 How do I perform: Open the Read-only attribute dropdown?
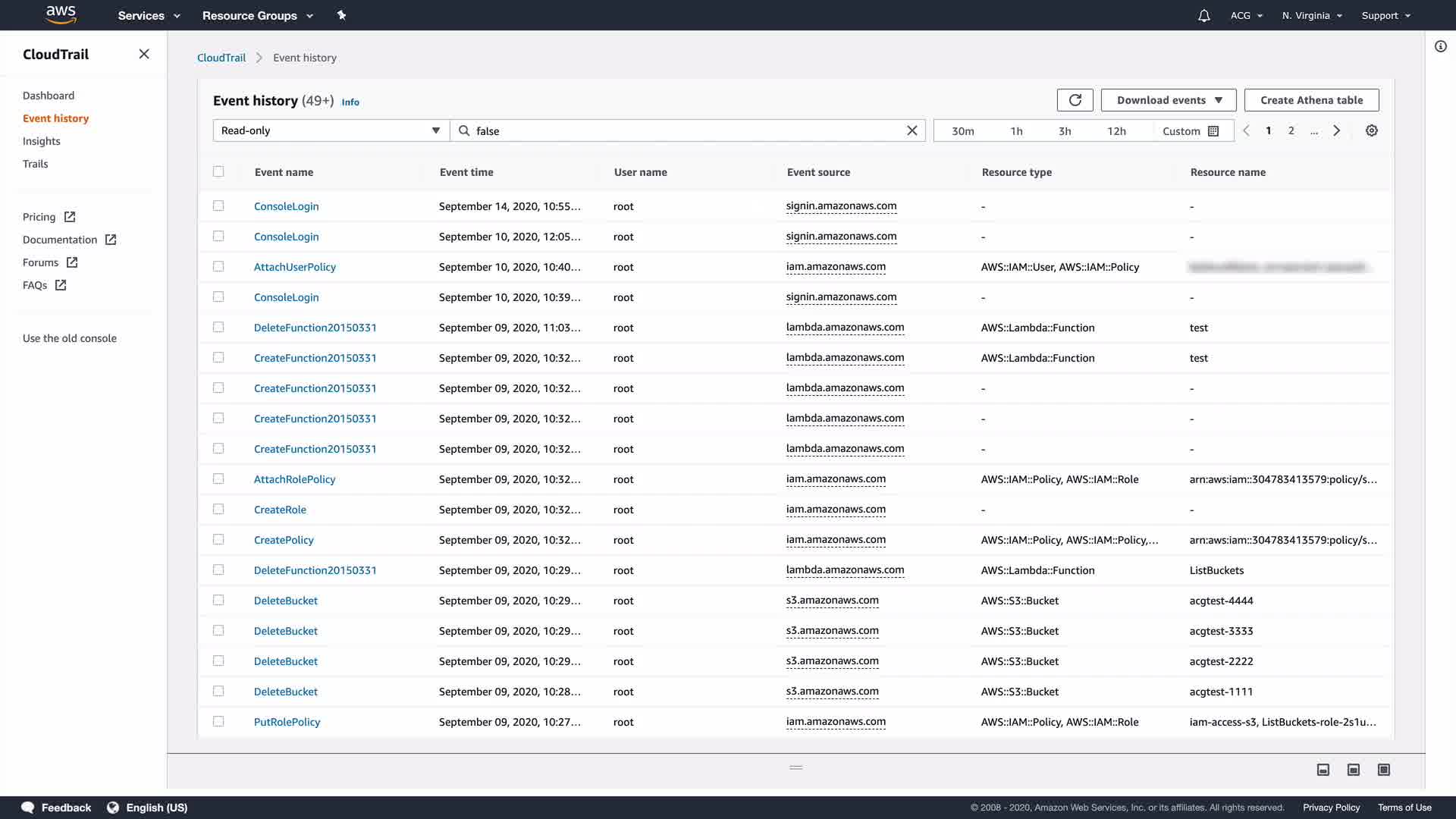click(331, 130)
